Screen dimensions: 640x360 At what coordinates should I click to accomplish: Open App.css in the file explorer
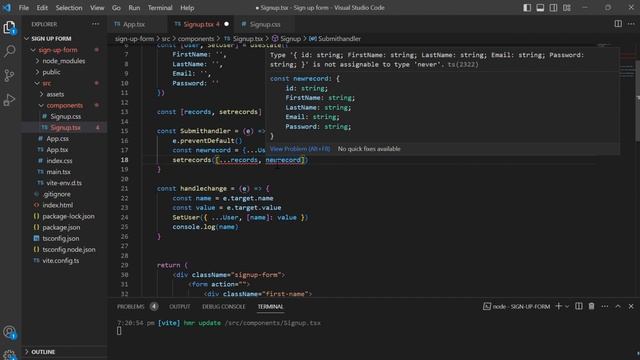pyautogui.click(x=57, y=138)
